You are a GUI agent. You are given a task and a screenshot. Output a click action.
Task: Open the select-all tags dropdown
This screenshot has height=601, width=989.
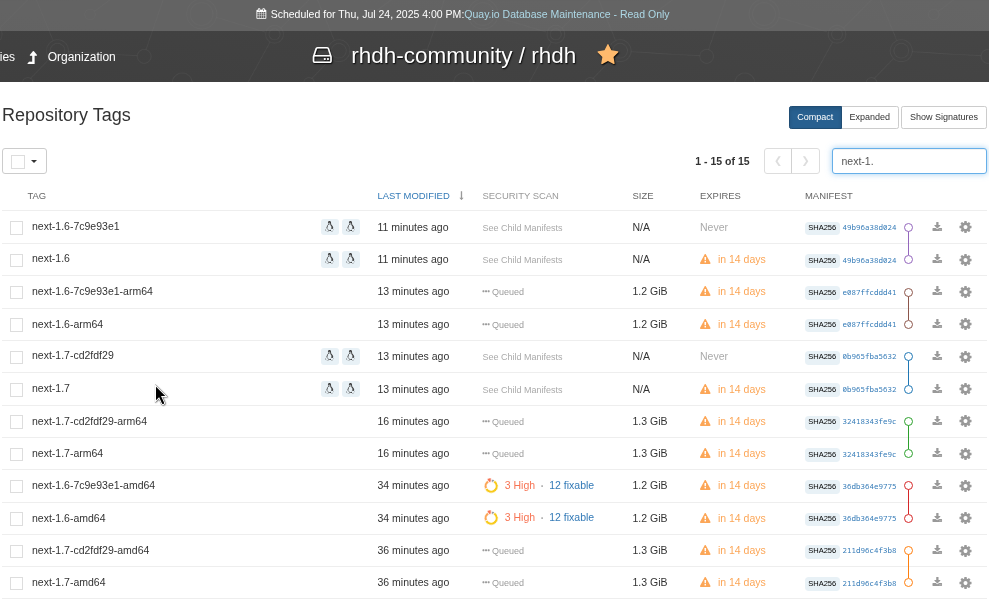coord(25,161)
